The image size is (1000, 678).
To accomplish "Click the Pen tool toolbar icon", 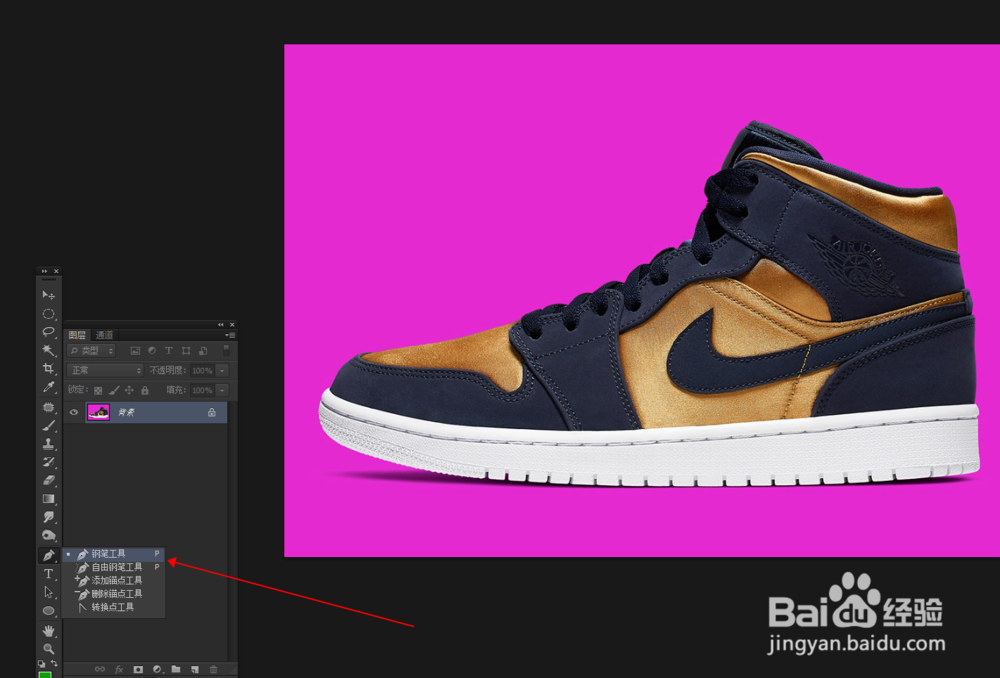I will pos(48,556).
